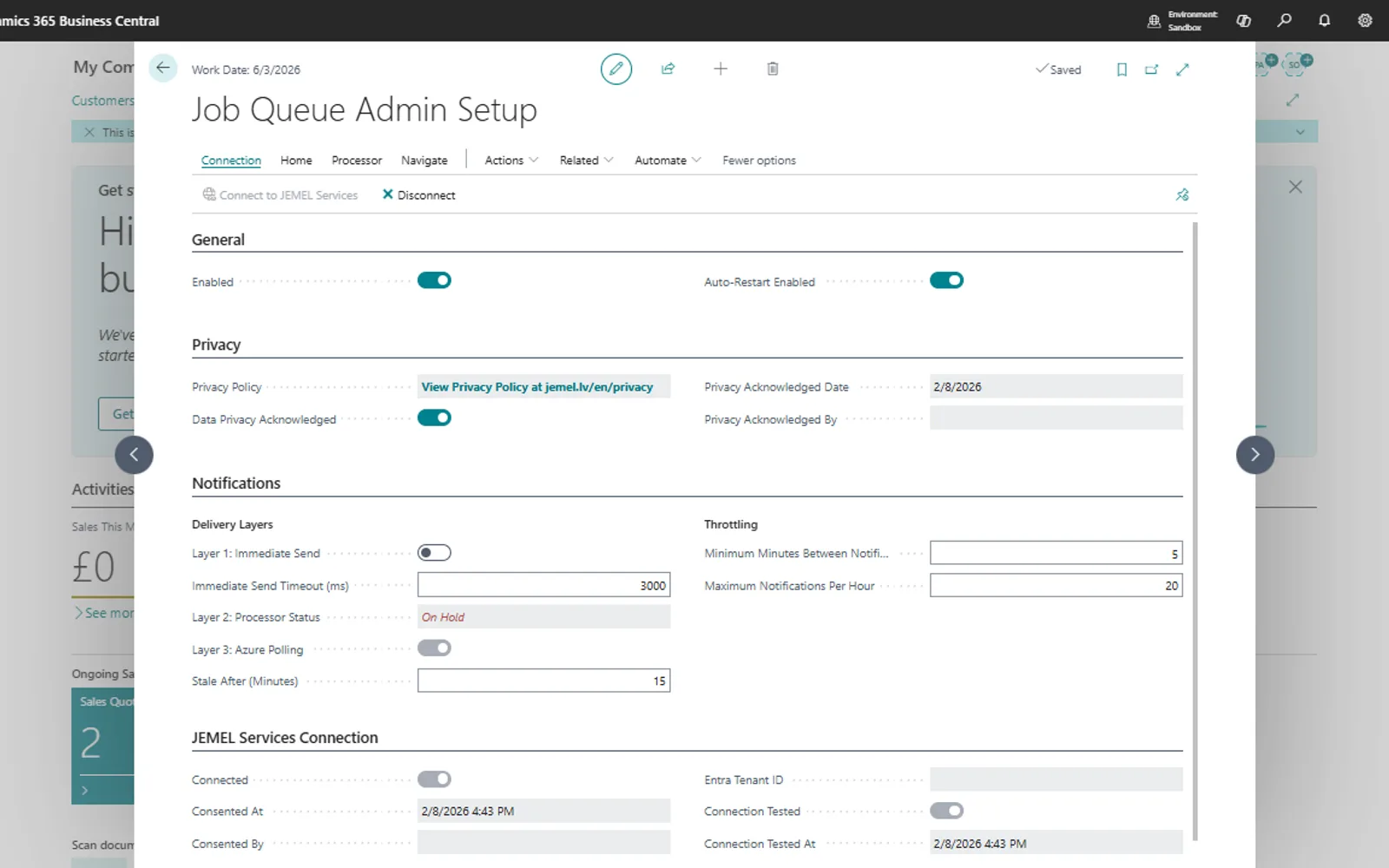The height and width of the screenshot is (868, 1389).
Task: Go back using the arrow button
Action: tap(162, 68)
